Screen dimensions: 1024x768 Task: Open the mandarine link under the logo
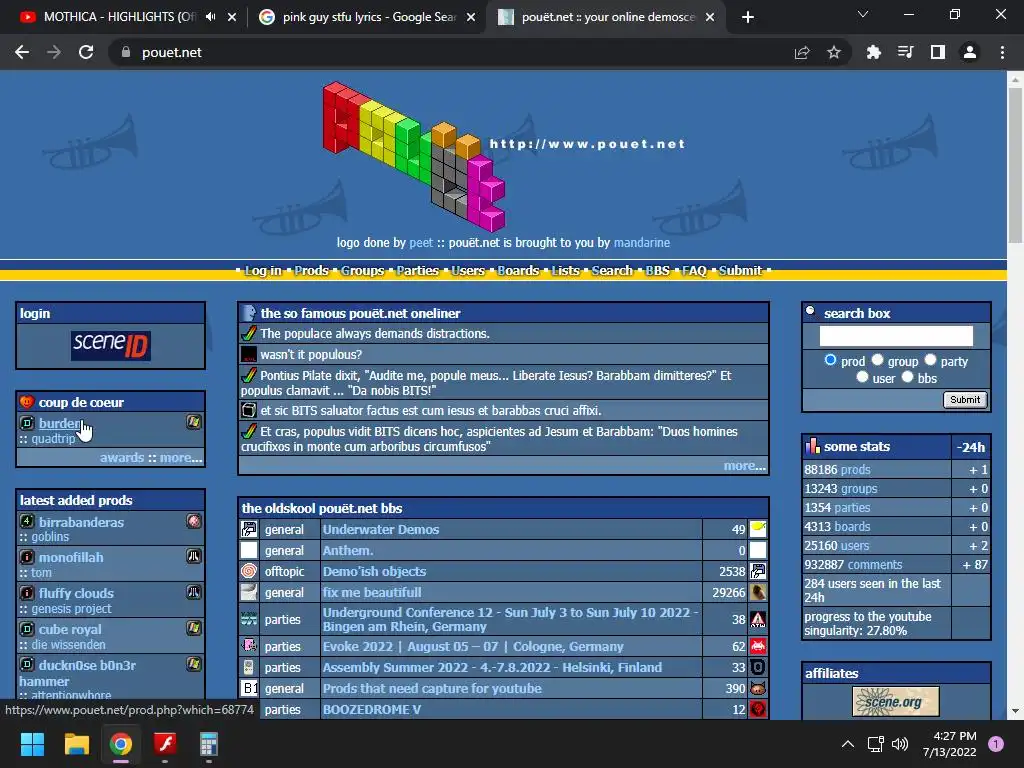click(x=641, y=242)
